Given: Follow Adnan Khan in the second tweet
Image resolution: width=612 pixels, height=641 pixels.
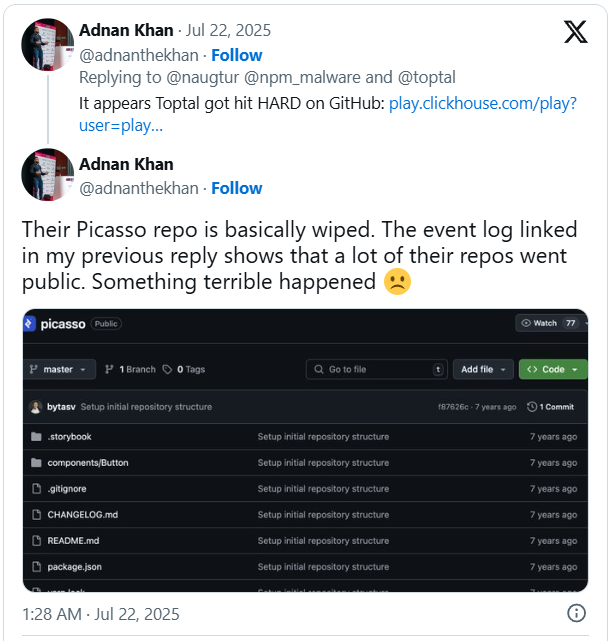Looking at the screenshot, I should click(x=236, y=188).
